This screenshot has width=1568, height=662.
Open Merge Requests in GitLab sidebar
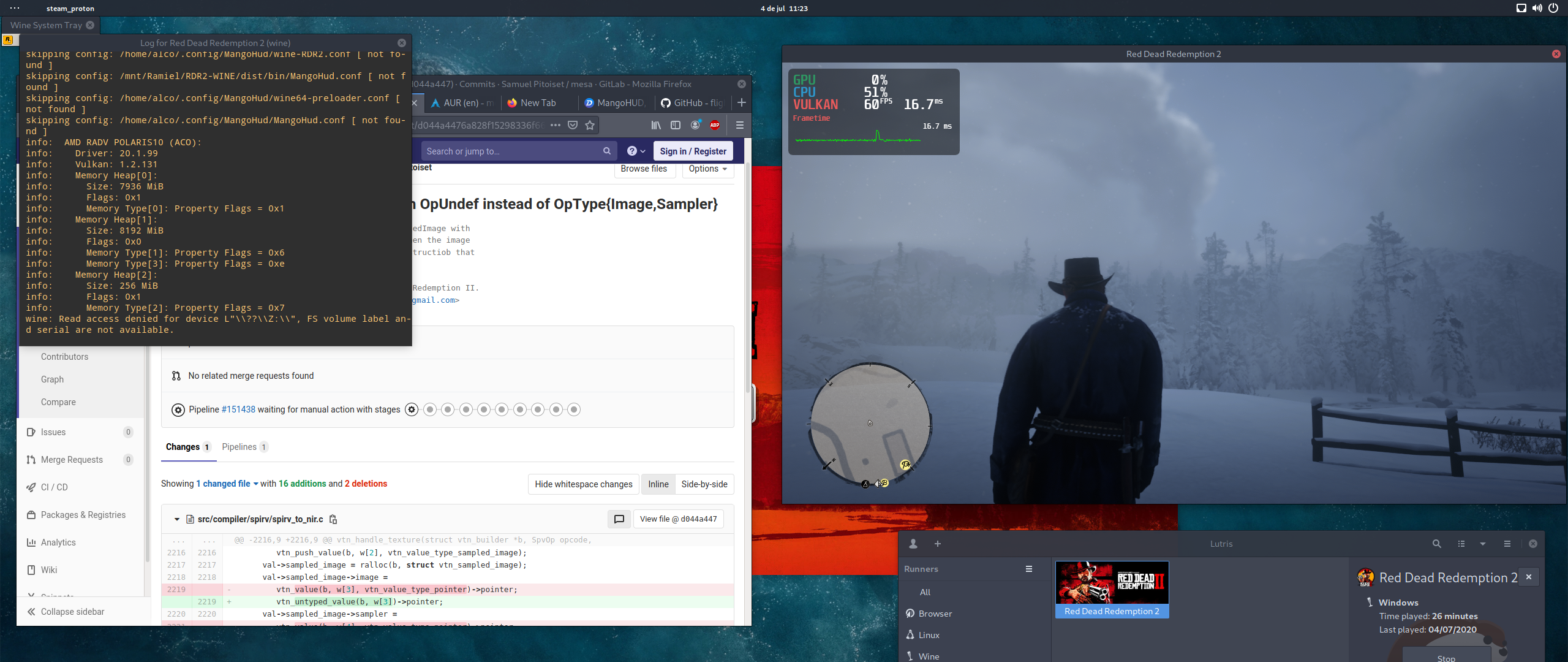click(80, 460)
